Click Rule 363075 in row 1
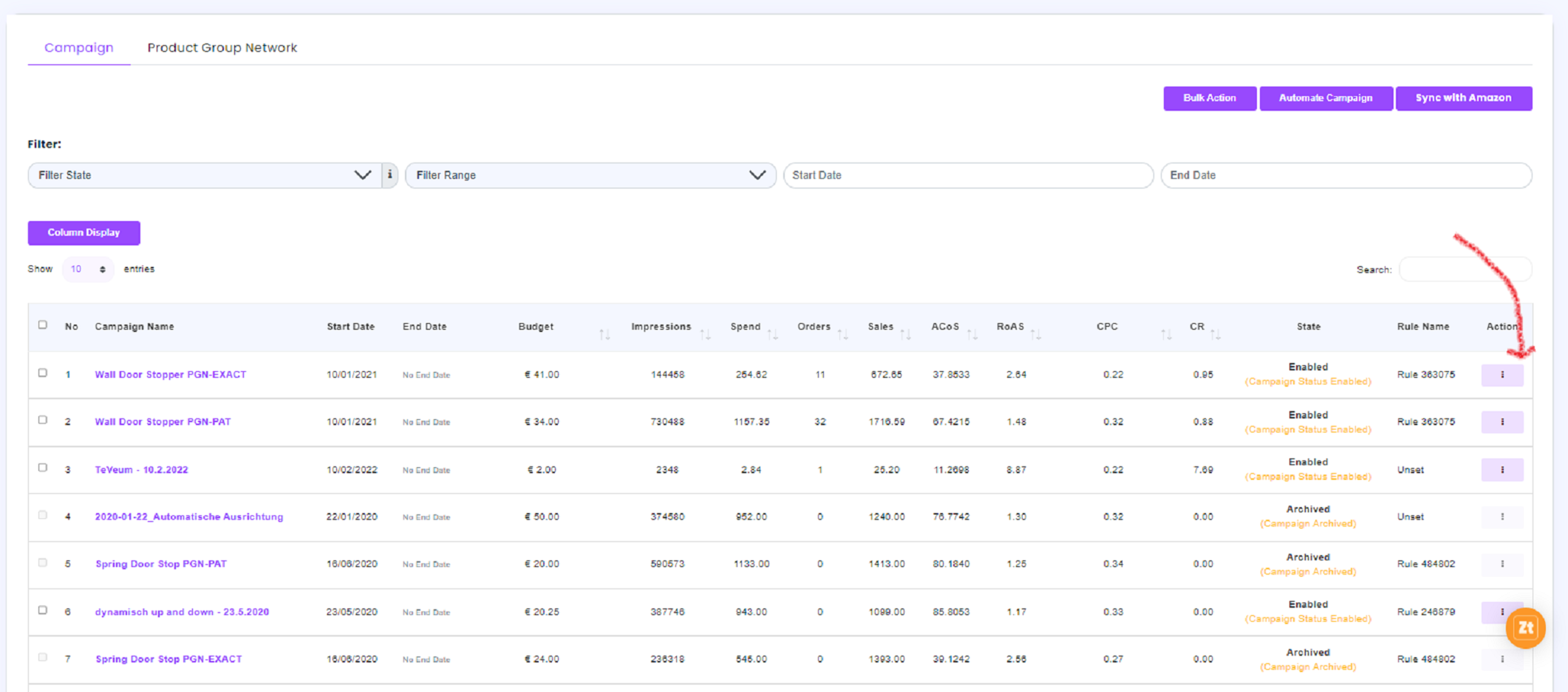The height and width of the screenshot is (692, 1568). click(1425, 374)
